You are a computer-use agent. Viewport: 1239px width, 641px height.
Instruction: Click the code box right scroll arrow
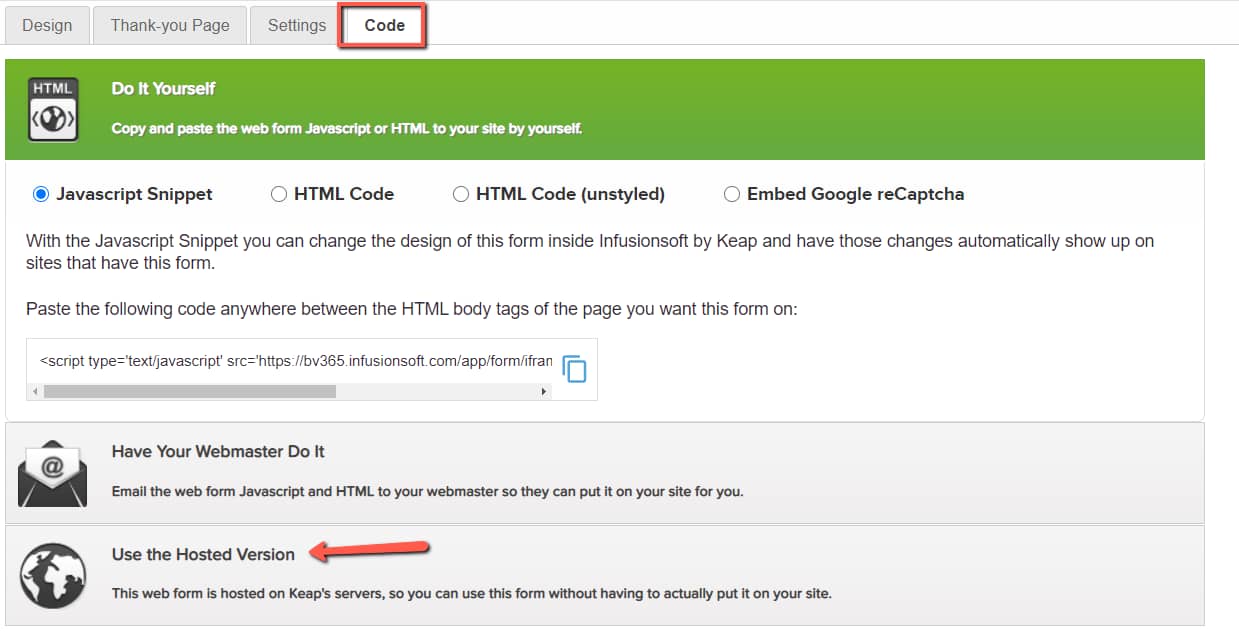coord(544,392)
